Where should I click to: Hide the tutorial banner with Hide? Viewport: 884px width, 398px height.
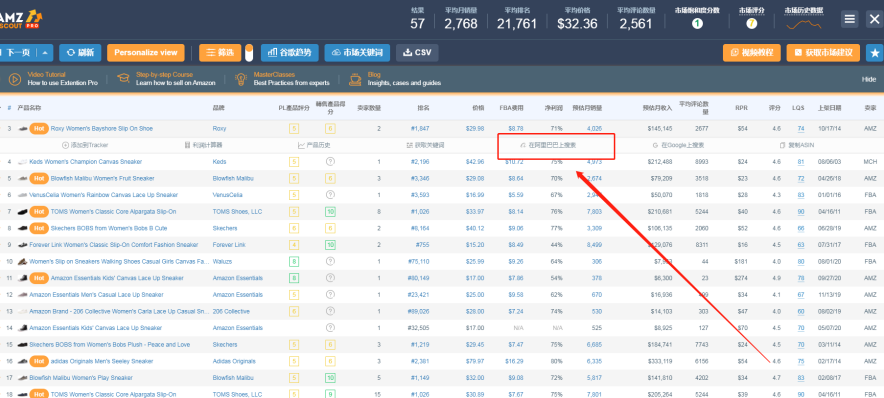[869, 79]
